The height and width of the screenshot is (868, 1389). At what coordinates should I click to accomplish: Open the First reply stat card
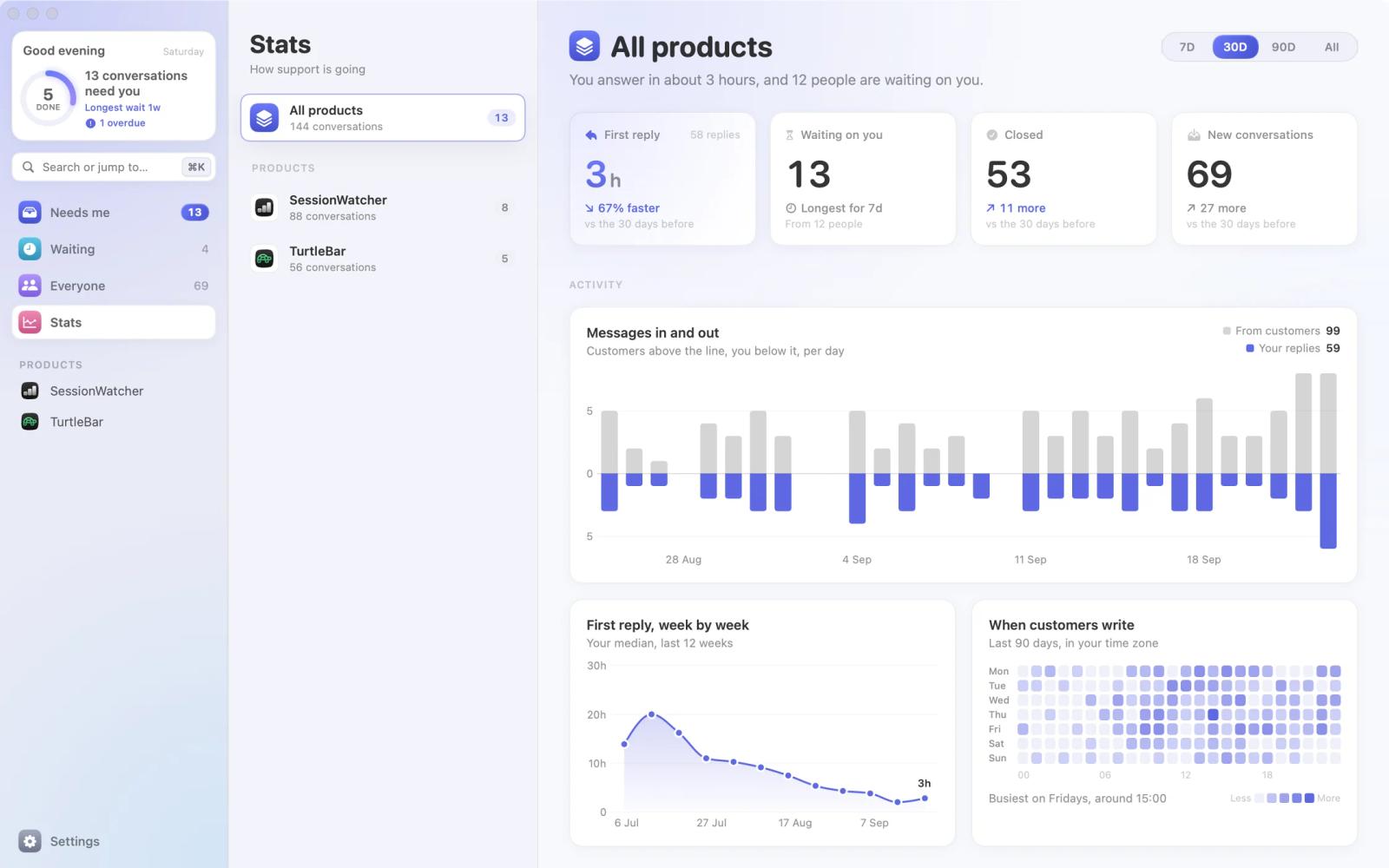tap(662, 179)
